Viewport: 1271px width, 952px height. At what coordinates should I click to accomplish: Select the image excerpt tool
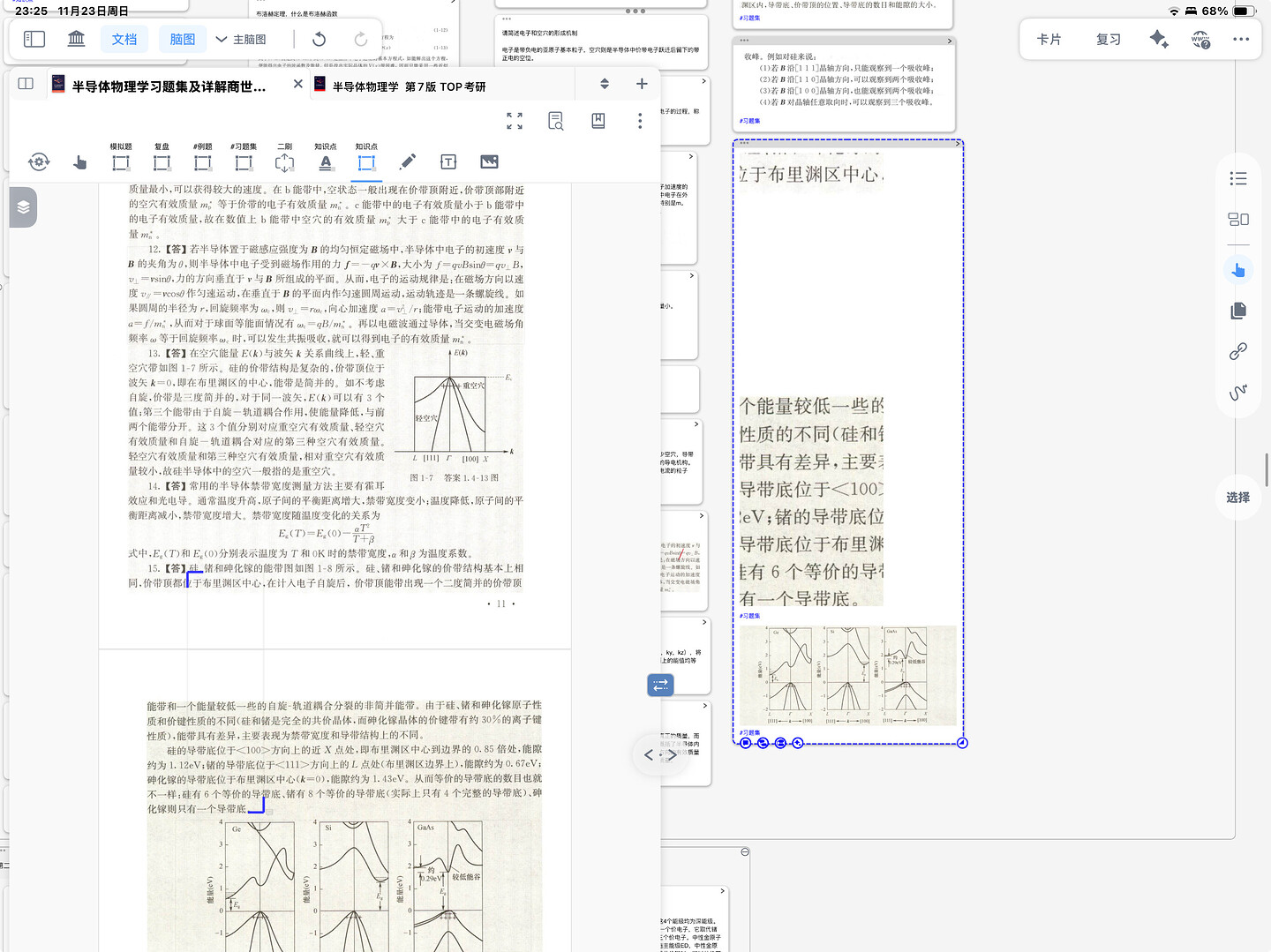coord(489,161)
